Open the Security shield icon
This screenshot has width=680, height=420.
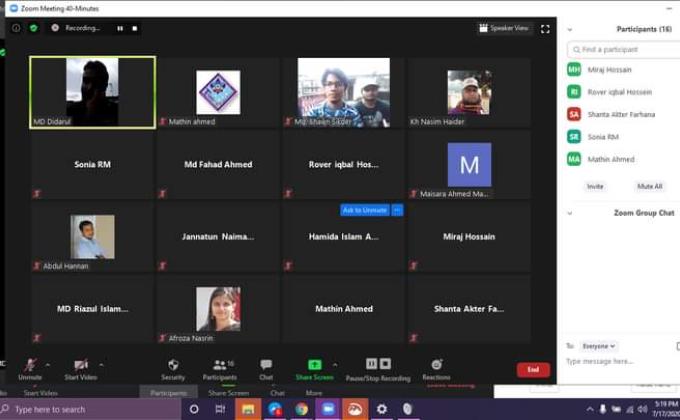(x=173, y=365)
